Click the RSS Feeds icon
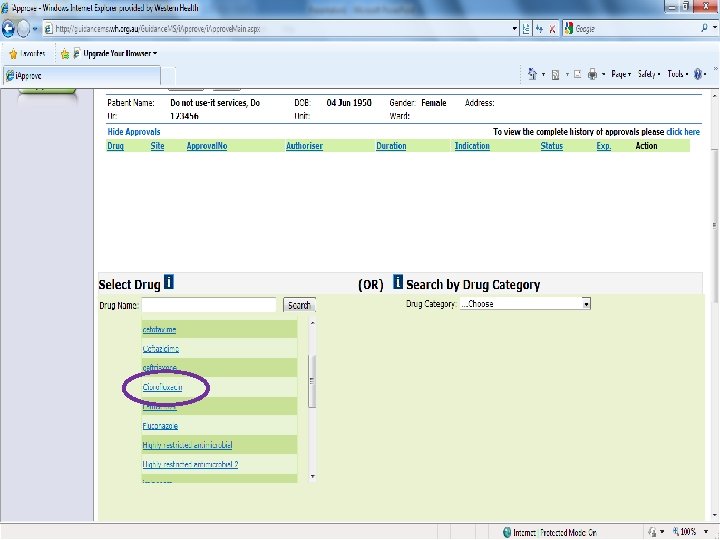This screenshot has height=540, width=720. coord(555,74)
